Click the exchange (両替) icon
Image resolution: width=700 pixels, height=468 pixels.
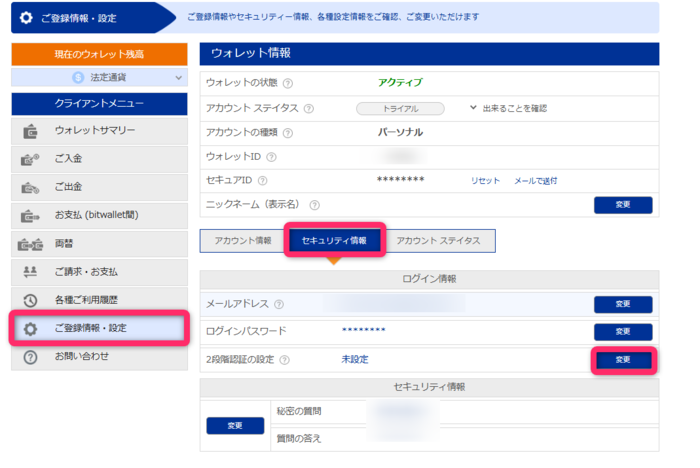click(x=30, y=244)
